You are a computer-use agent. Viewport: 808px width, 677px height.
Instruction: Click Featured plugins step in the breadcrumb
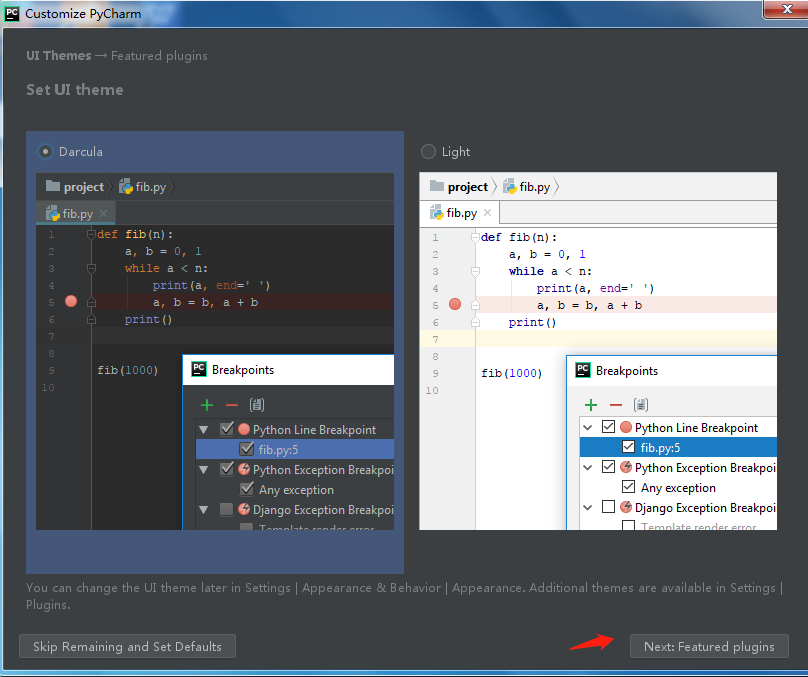coord(159,56)
